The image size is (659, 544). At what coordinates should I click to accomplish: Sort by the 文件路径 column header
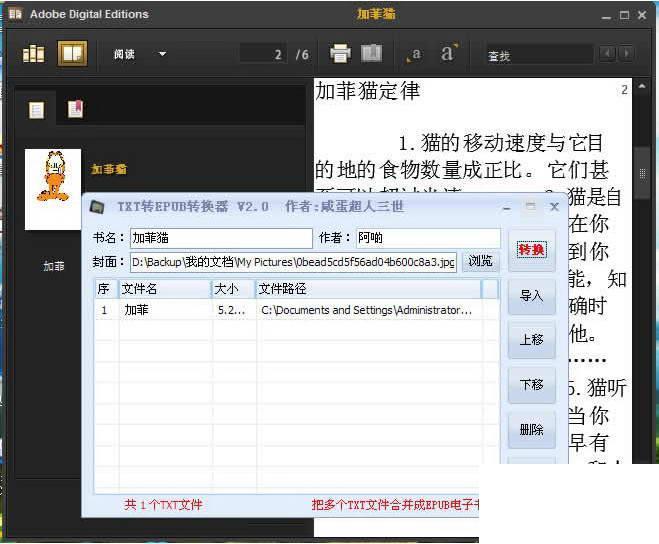tap(369, 289)
